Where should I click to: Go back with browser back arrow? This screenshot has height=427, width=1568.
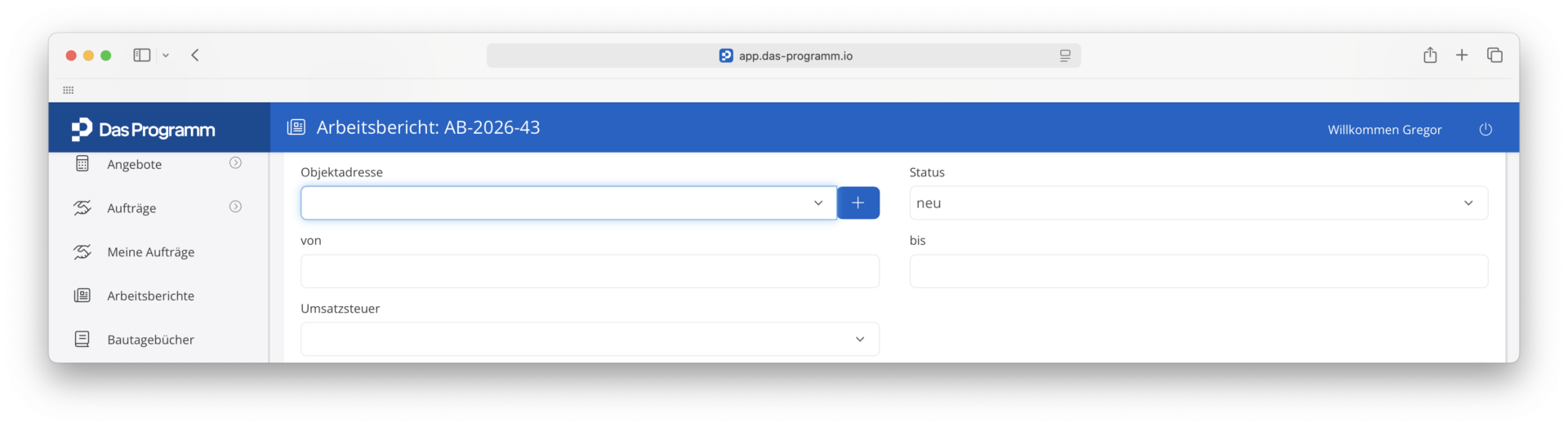(195, 55)
